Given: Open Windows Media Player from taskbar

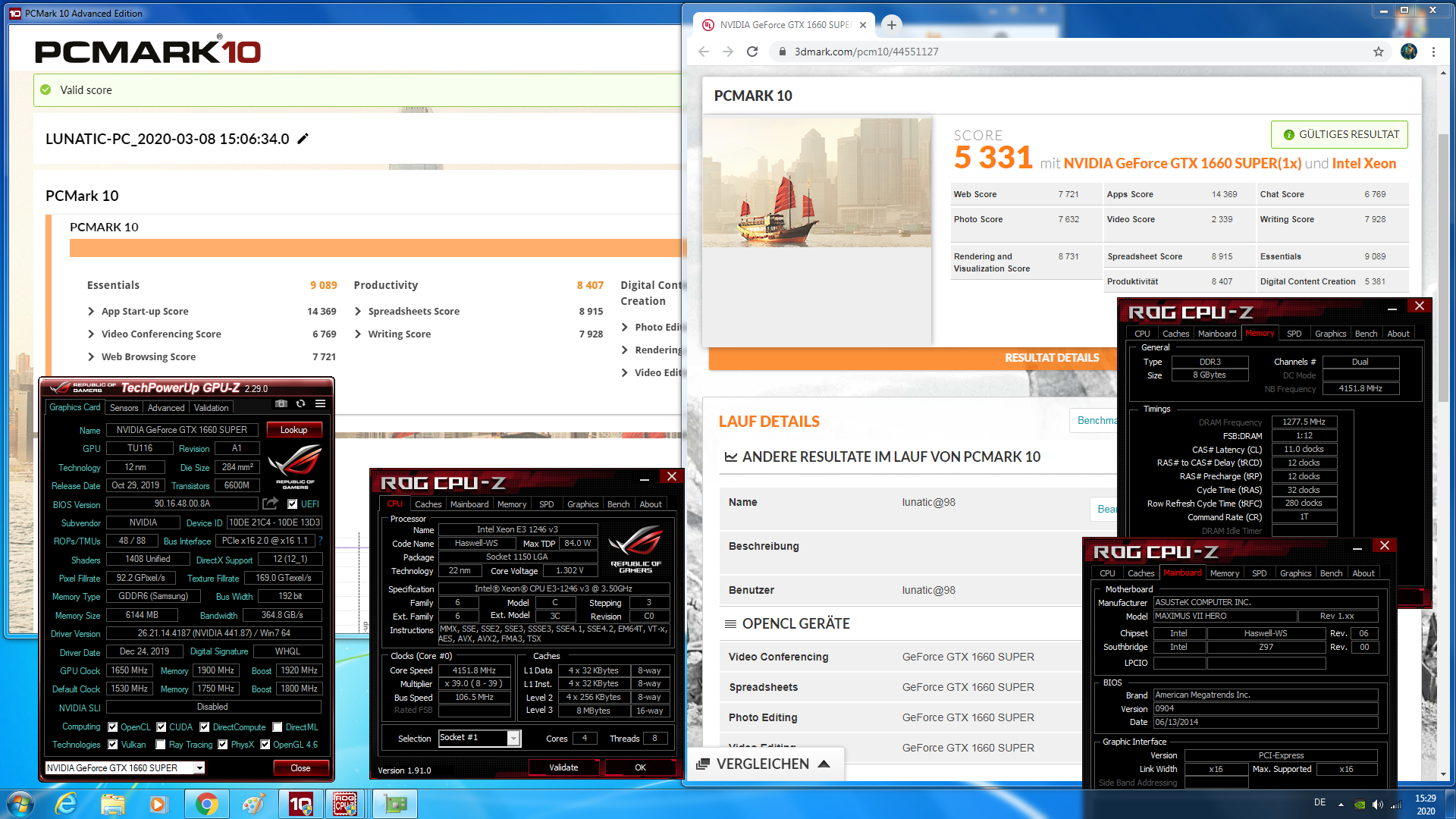Looking at the screenshot, I should (x=158, y=804).
